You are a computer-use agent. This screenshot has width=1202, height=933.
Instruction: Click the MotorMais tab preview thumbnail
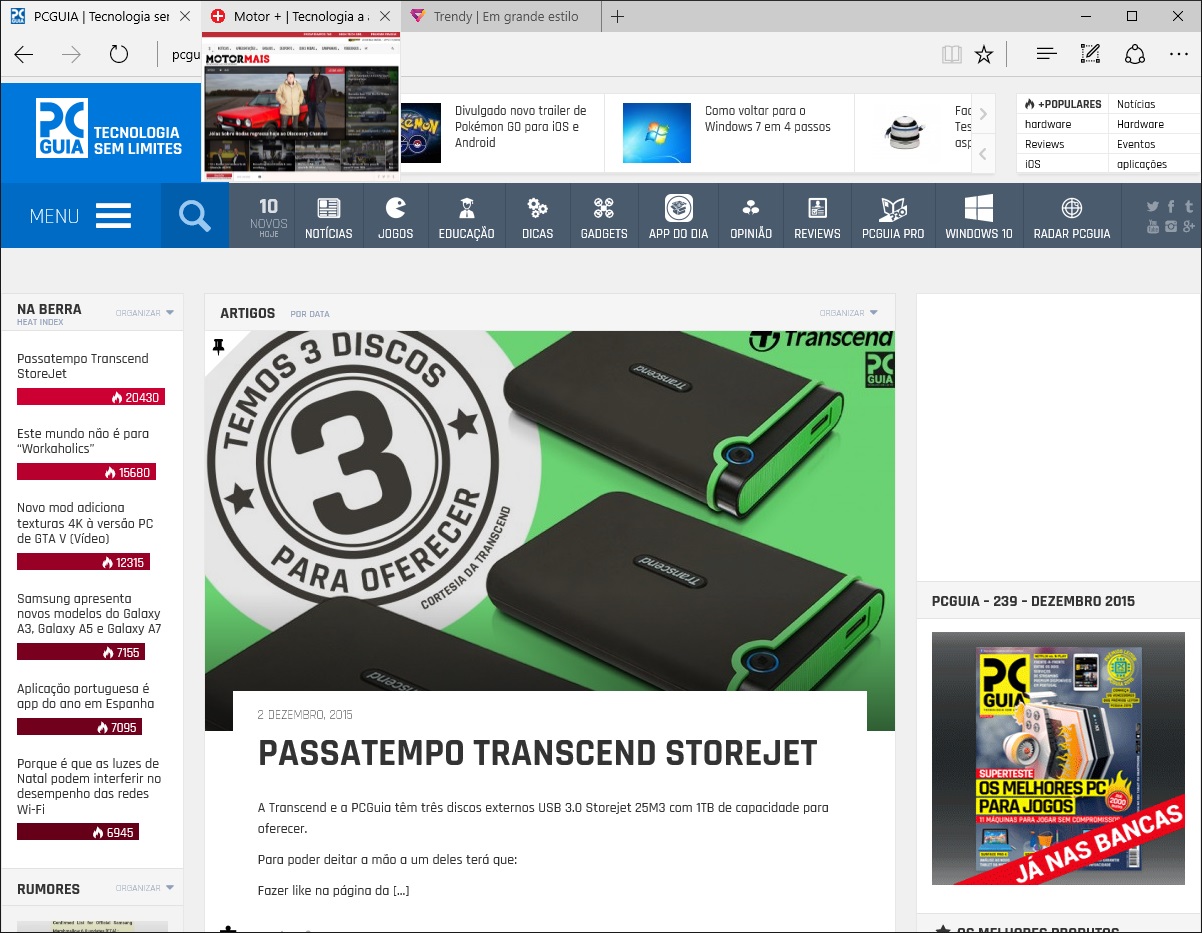[301, 107]
